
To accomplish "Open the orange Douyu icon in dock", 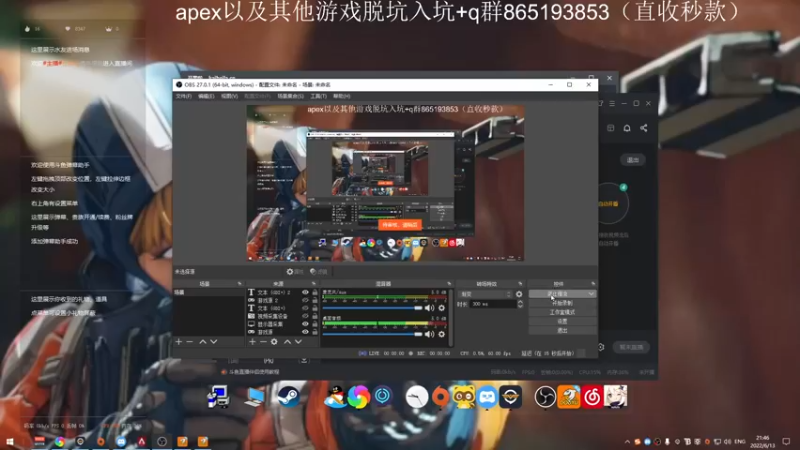I will point(568,396).
